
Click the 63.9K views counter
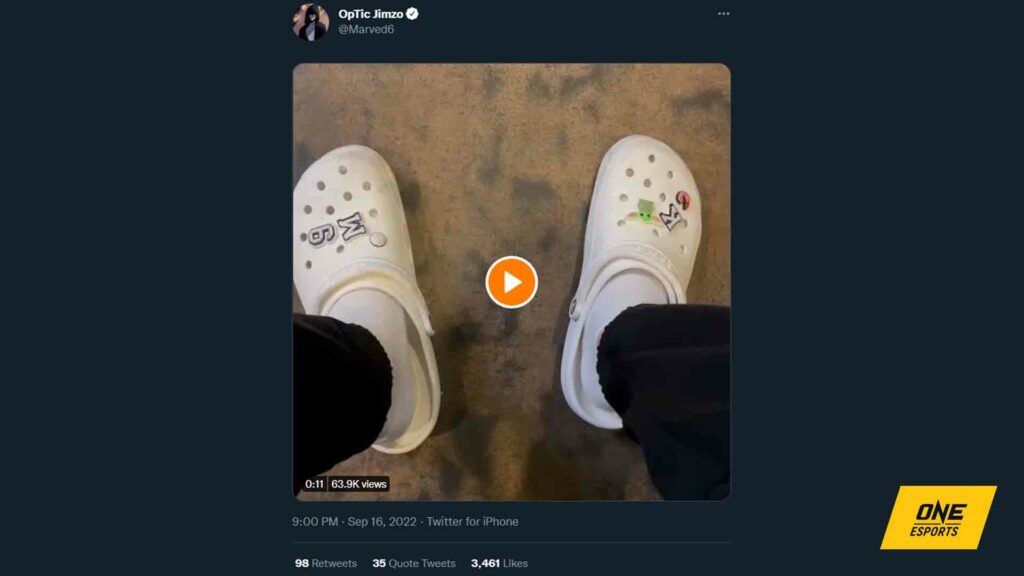click(359, 484)
